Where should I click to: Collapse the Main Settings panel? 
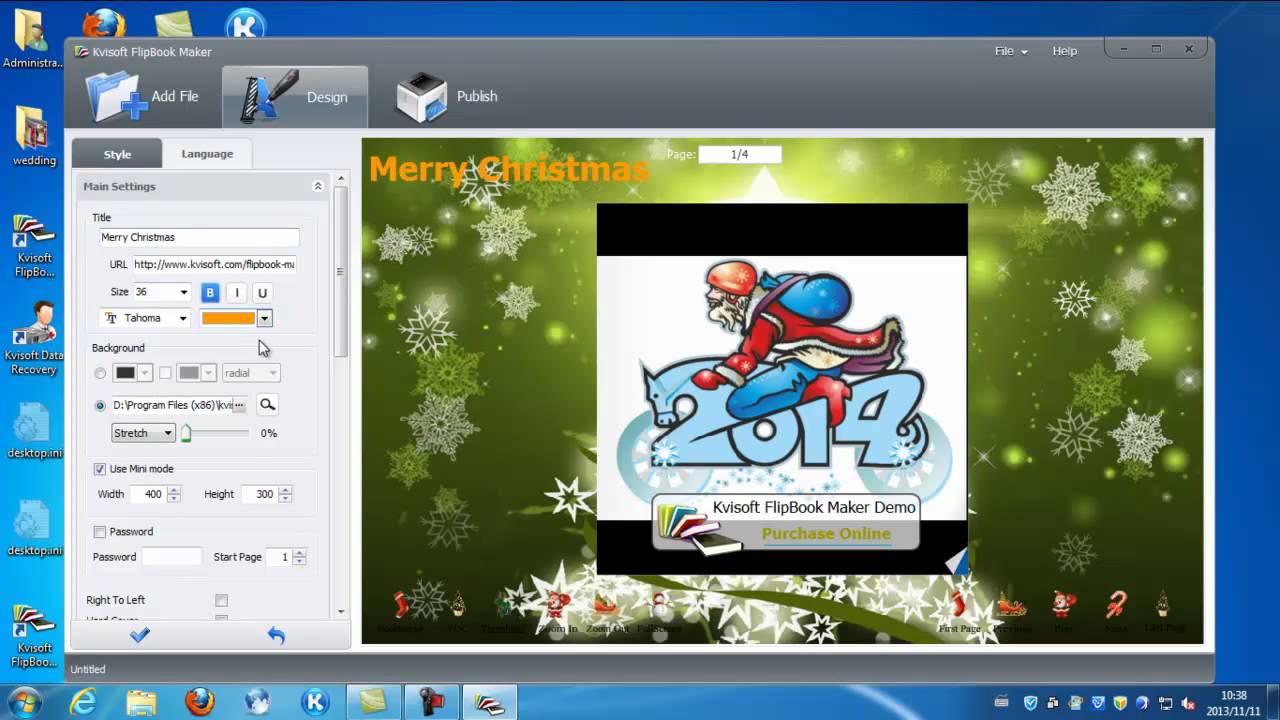[318, 186]
